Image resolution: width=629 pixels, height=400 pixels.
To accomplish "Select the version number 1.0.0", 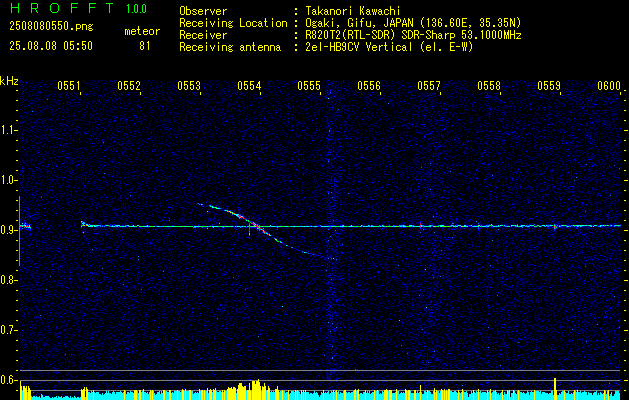I will 136,9.
